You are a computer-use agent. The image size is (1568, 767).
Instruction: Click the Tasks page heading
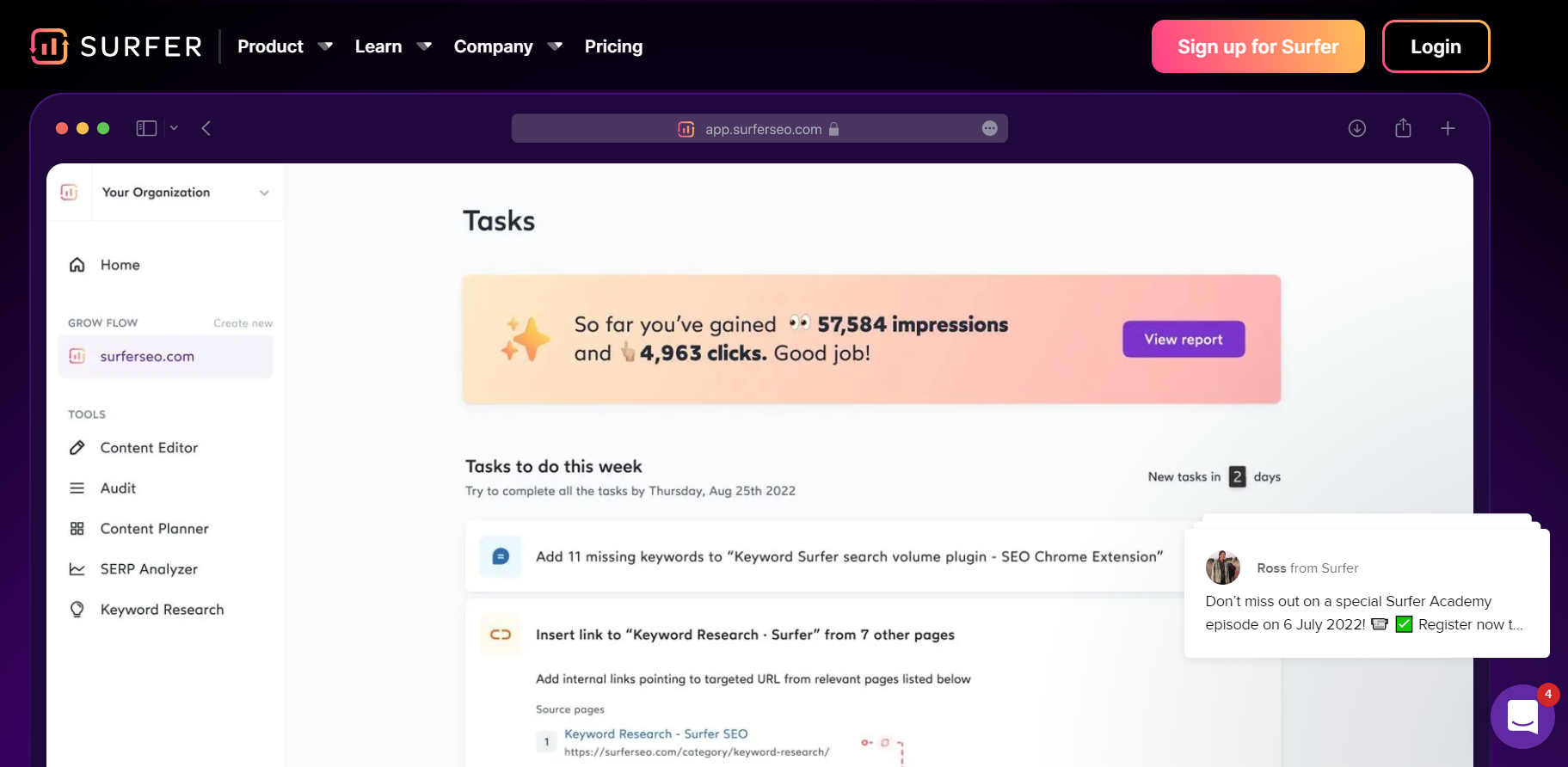(499, 221)
